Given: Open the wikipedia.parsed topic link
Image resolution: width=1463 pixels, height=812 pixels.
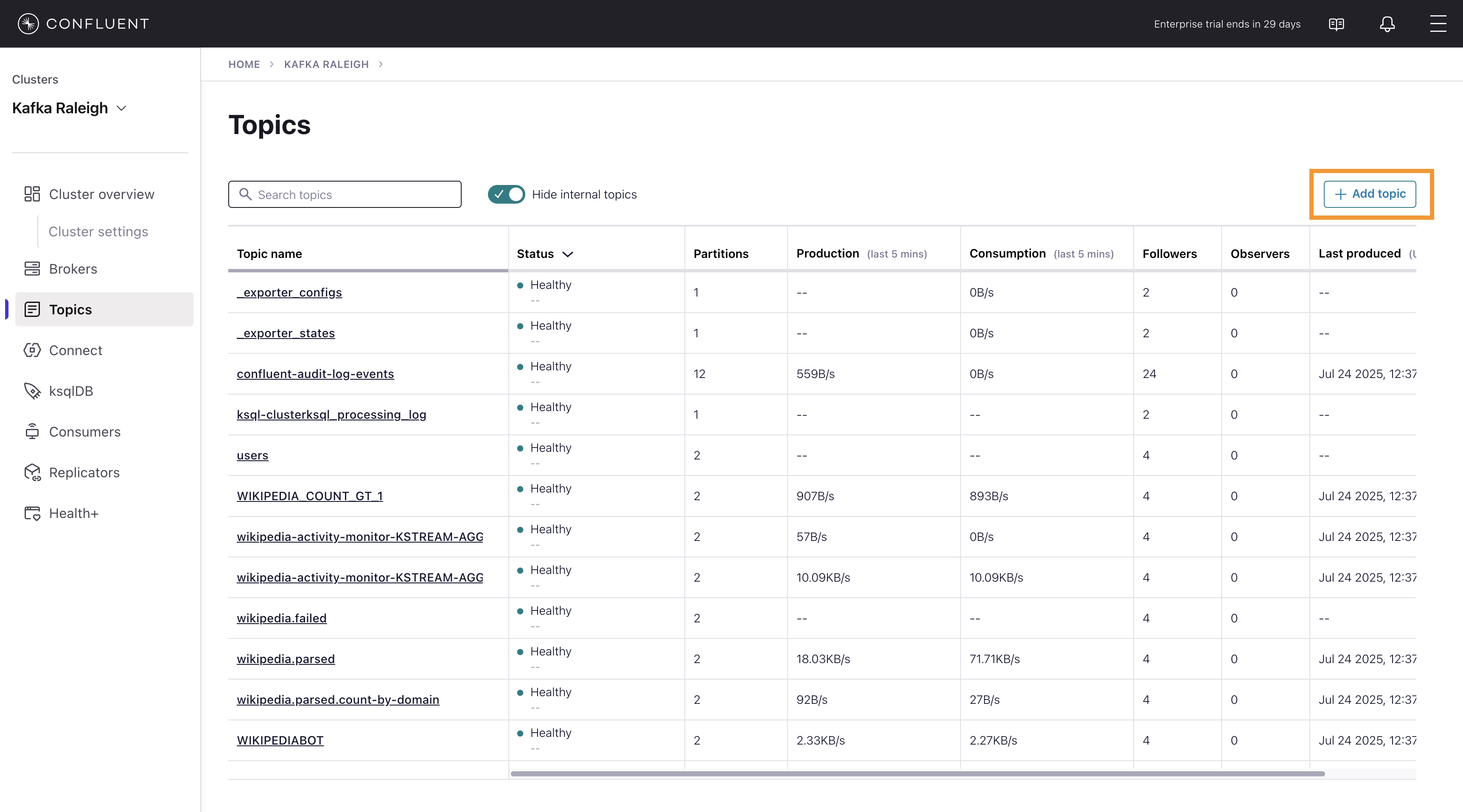Looking at the screenshot, I should pos(286,659).
